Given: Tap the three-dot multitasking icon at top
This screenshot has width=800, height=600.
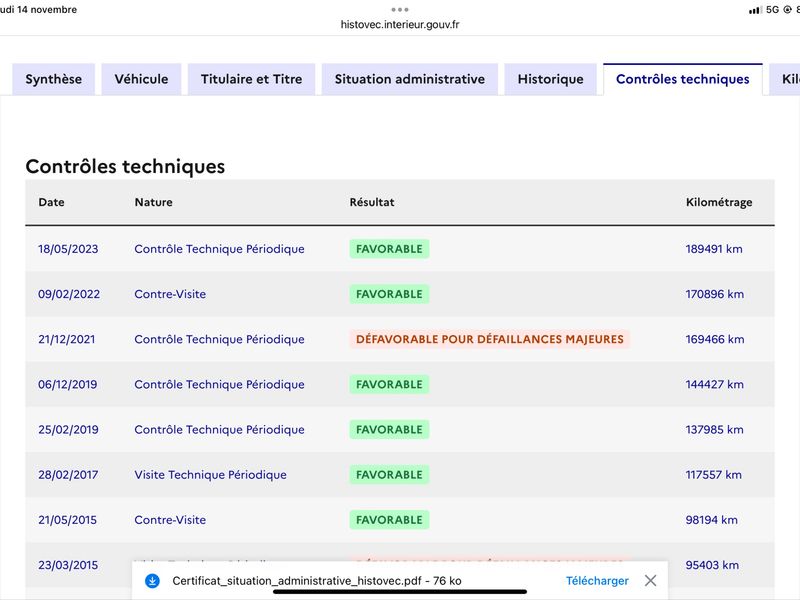Looking at the screenshot, I should pyautogui.click(x=400, y=9).
